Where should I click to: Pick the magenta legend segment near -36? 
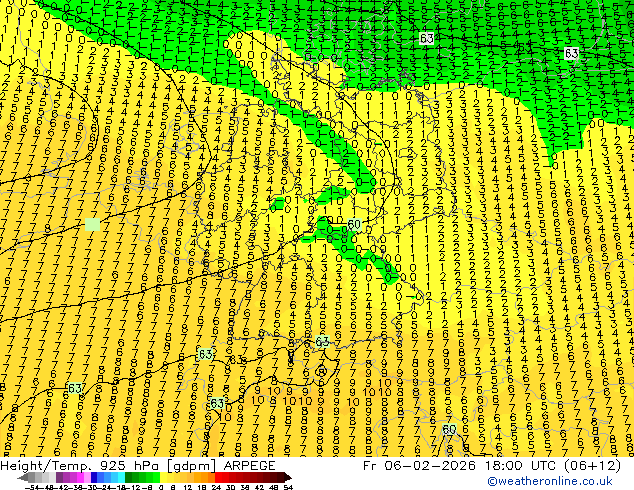pos(80,477)
